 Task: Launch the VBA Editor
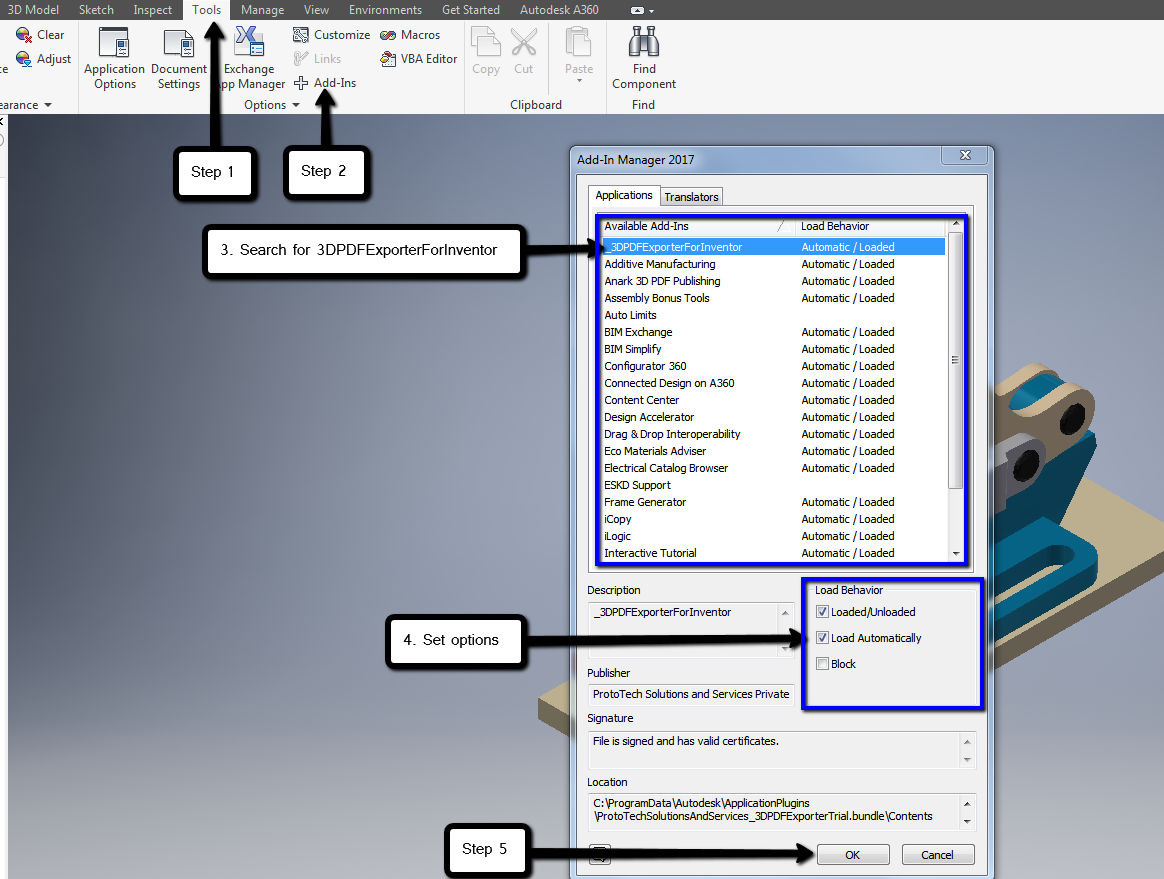pyautogui.click(x=419, y=59)
